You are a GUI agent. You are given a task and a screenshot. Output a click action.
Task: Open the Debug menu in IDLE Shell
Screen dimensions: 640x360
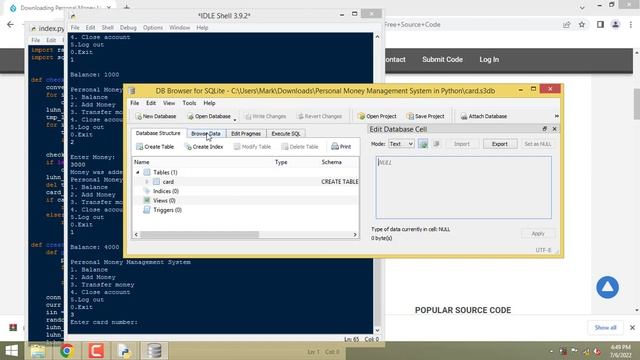[x=128, y=28]
